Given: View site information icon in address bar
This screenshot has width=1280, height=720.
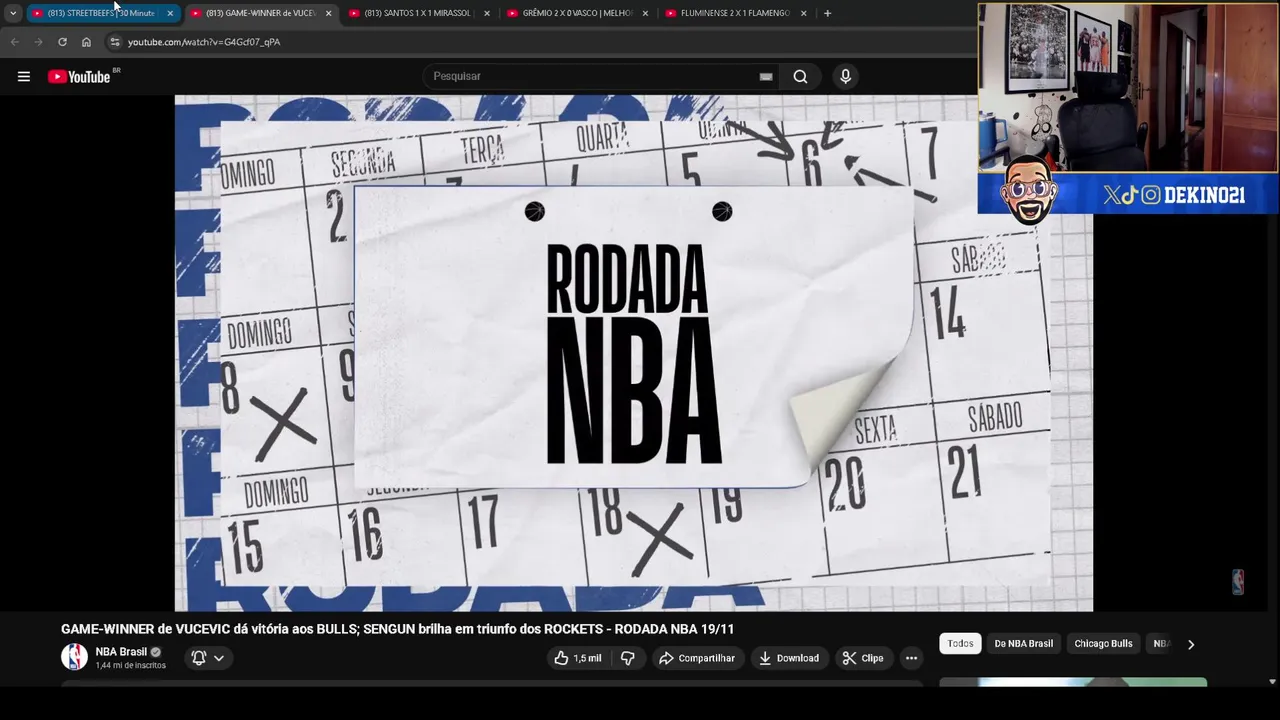Looking at the screenshot, I should pos(115,42).
